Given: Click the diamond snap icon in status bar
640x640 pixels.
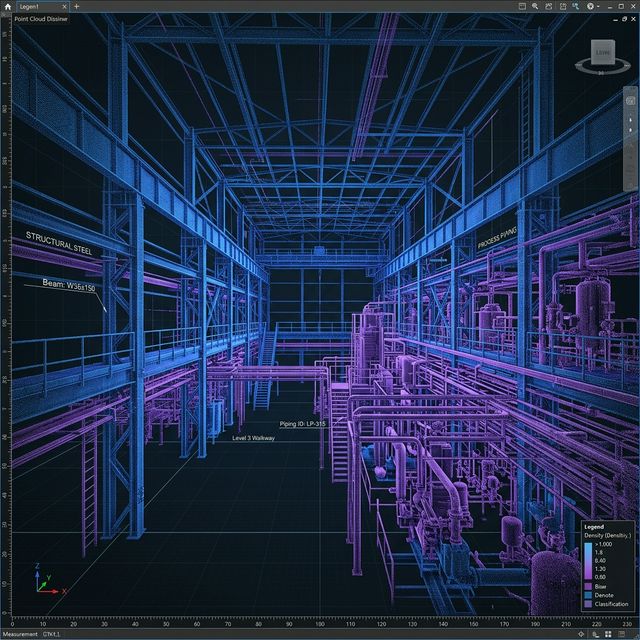Looking at the screenshot, I should pos(581,634).
